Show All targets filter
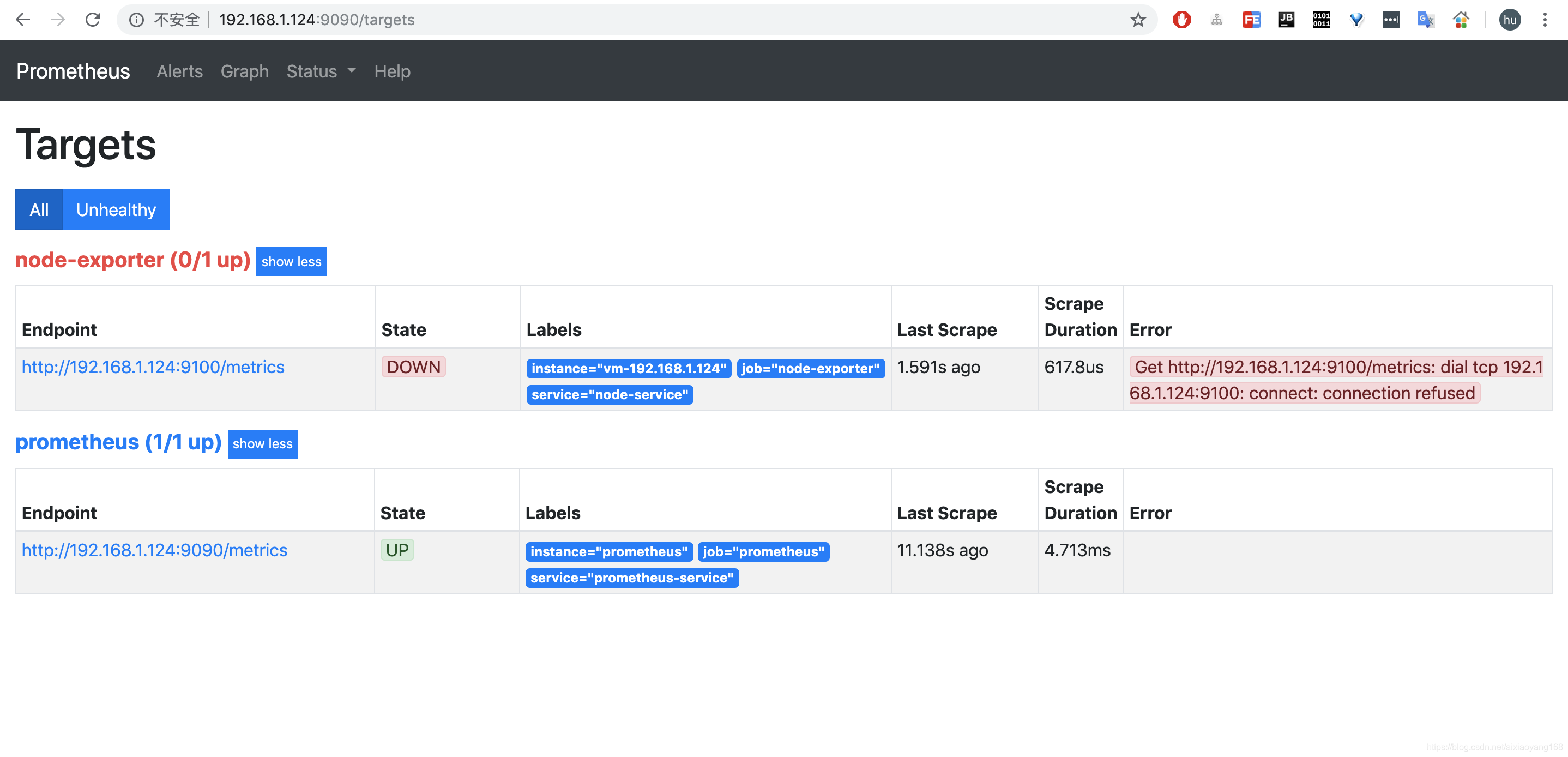The image size is (1568, 757). point(39,209)
